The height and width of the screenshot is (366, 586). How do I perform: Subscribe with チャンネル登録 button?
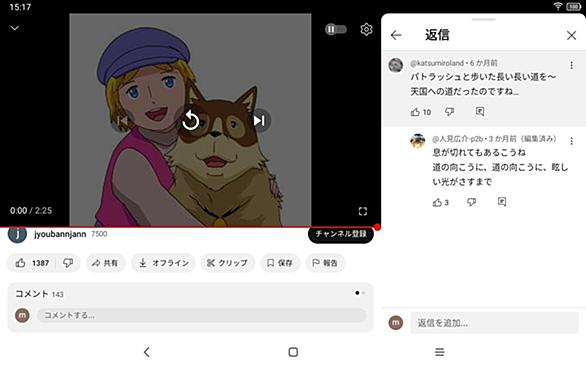pyautogui.click(x=341, y=234)
